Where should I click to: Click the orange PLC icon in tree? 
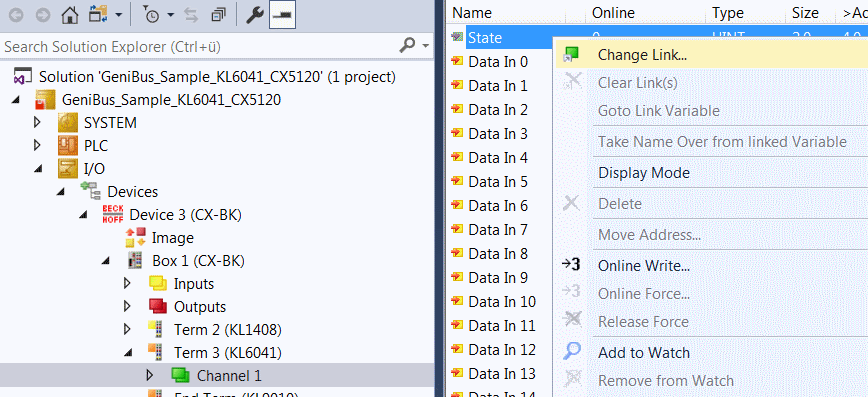click(x=68, y=146)
